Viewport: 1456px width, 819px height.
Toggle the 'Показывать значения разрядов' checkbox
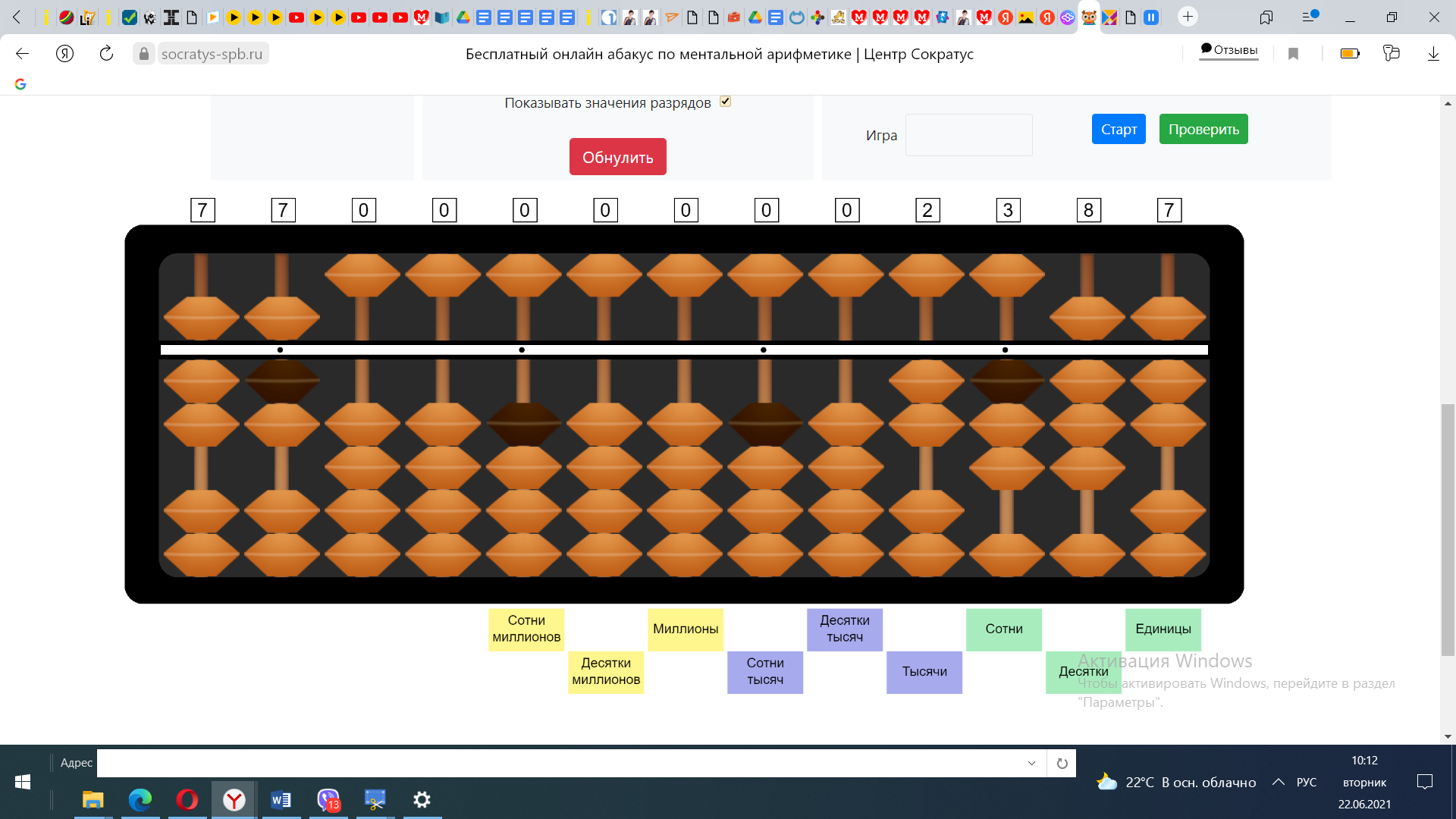click(x=725, y=102)
